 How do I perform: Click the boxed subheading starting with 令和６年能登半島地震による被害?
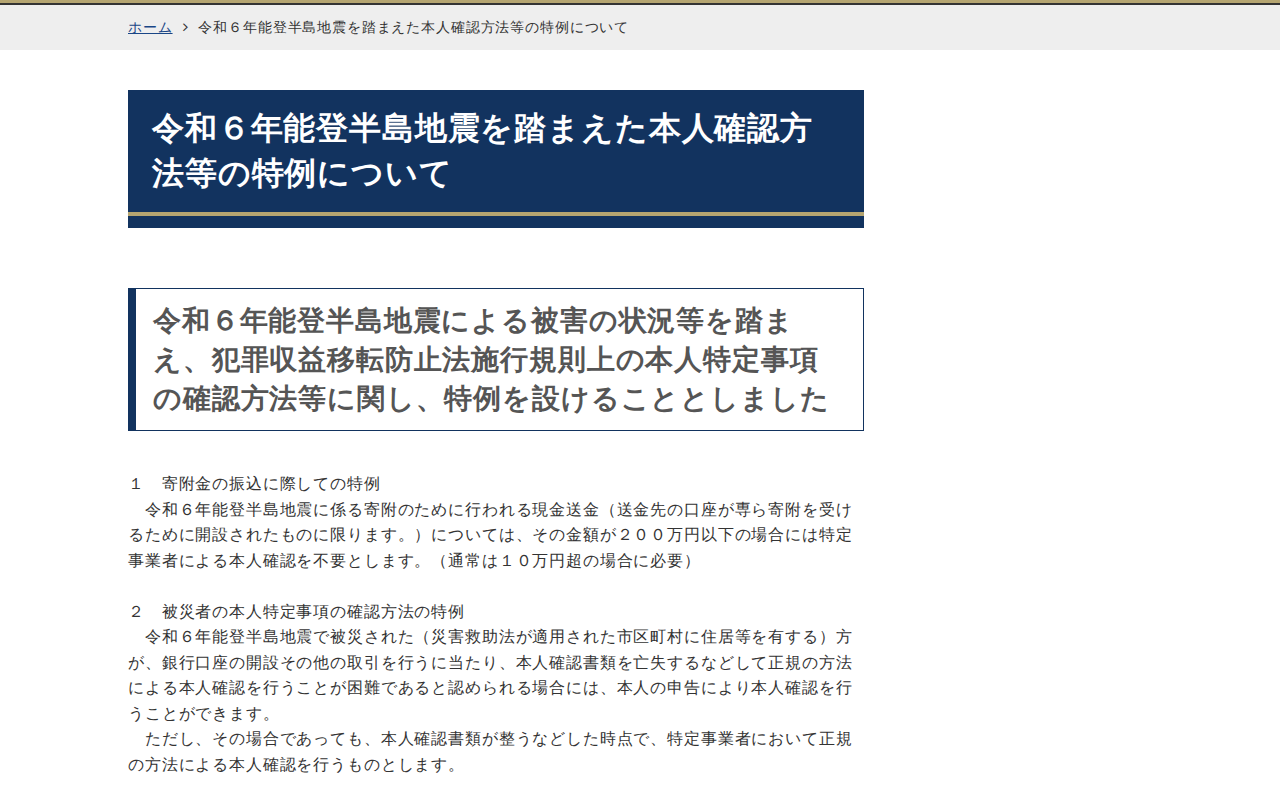click(496, 359)
